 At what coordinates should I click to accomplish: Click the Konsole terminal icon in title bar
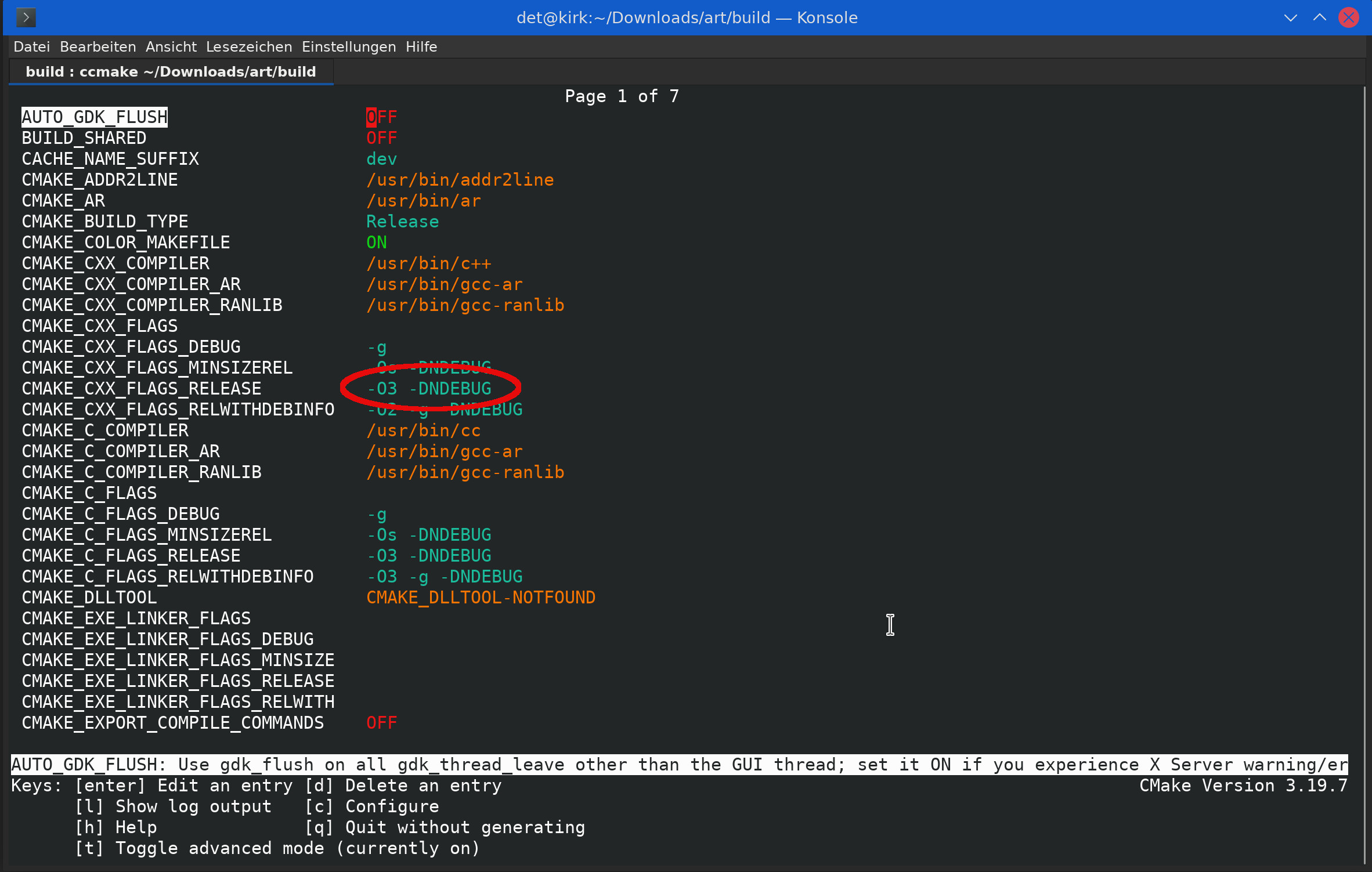[26, 17]
